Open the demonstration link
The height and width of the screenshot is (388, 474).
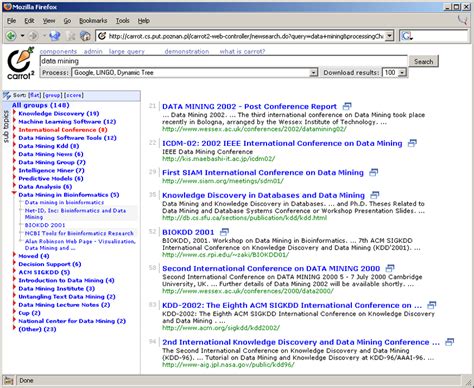click(187, 51)
